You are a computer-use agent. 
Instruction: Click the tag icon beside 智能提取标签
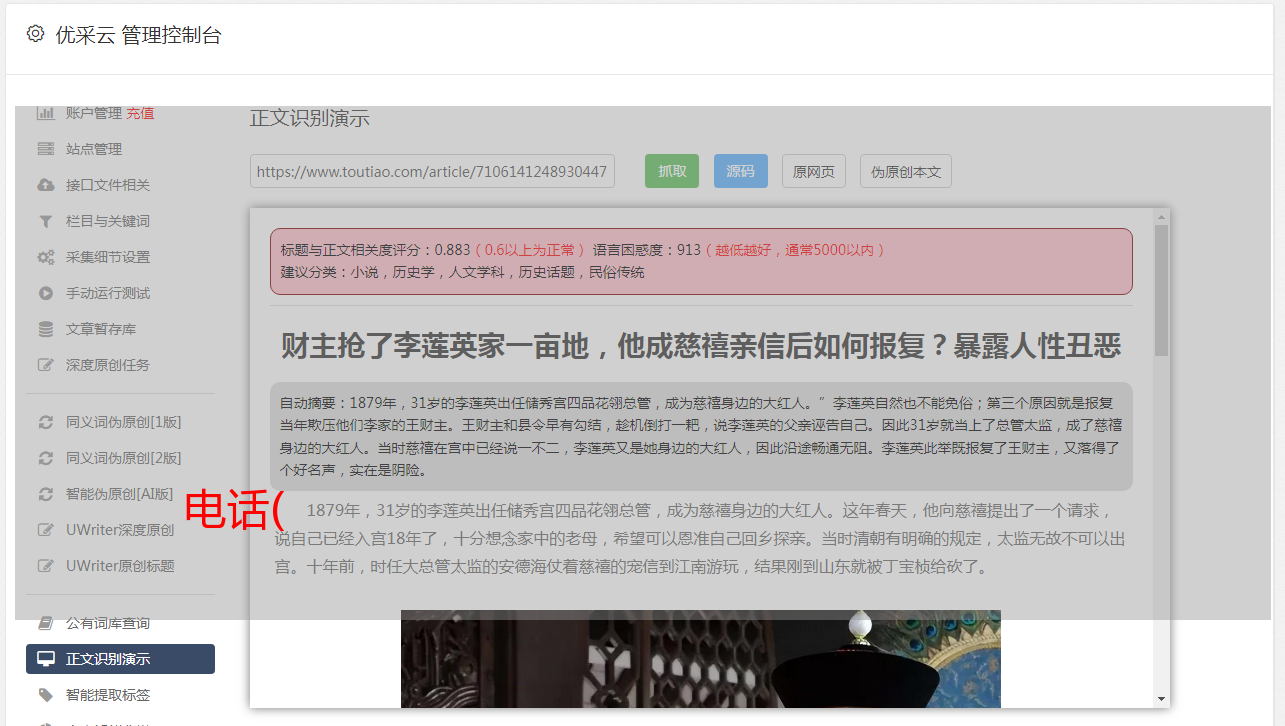coord(45,695)
